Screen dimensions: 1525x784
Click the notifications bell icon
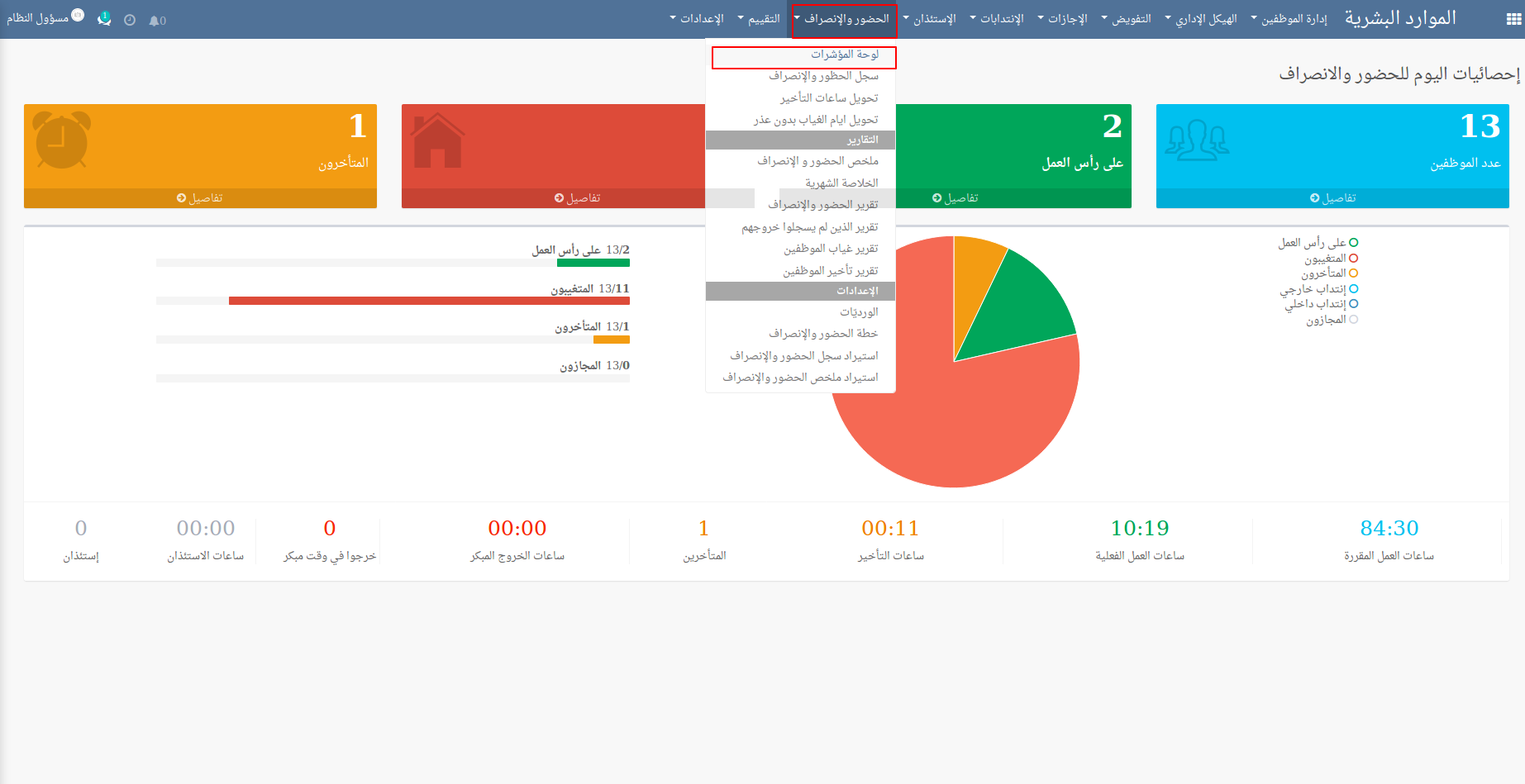(155, 21)
